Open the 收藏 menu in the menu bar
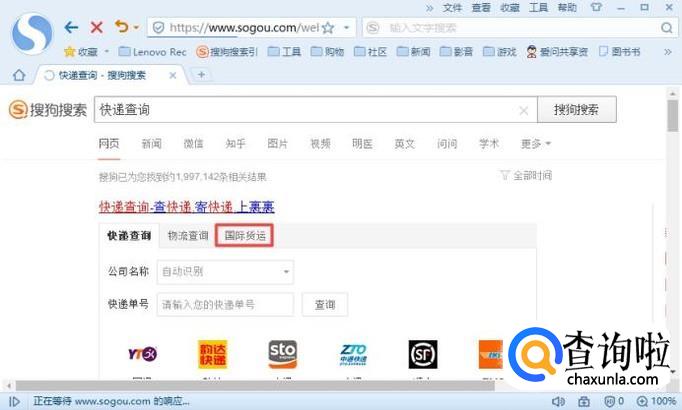This screenshot has height=410, width=682. tap(510, 7)
